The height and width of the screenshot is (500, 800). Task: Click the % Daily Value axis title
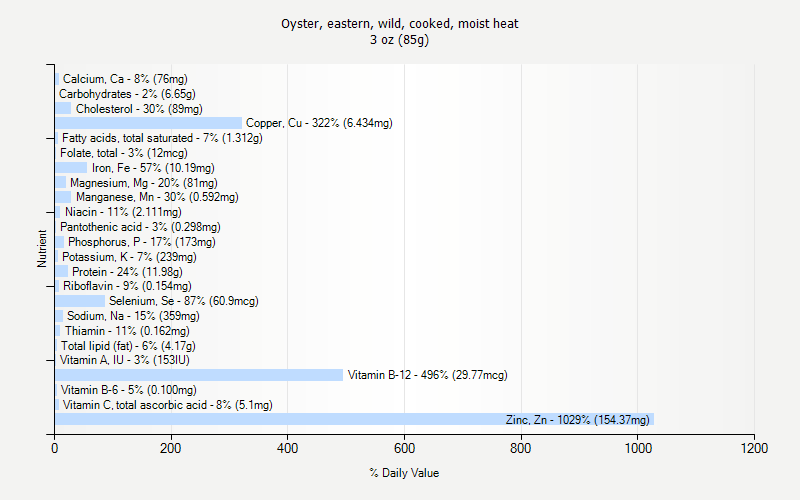point(404,473)
